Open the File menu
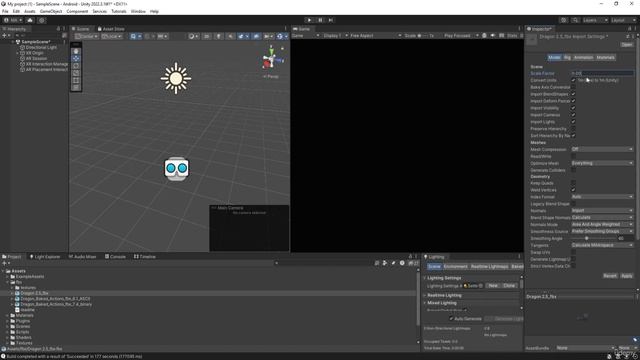Image resolution: width=640 pixels, height=360 pixels. tap(5, 11)
